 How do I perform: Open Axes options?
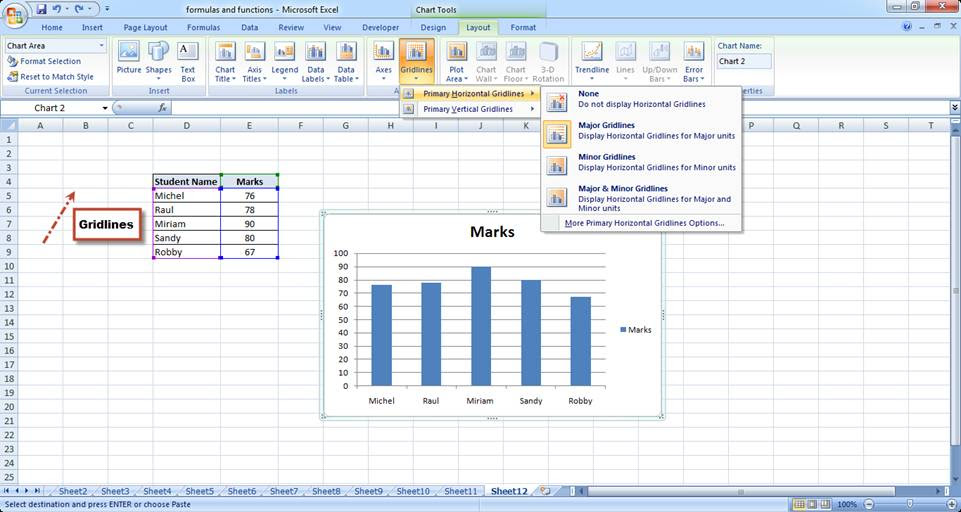coord(384,61)
